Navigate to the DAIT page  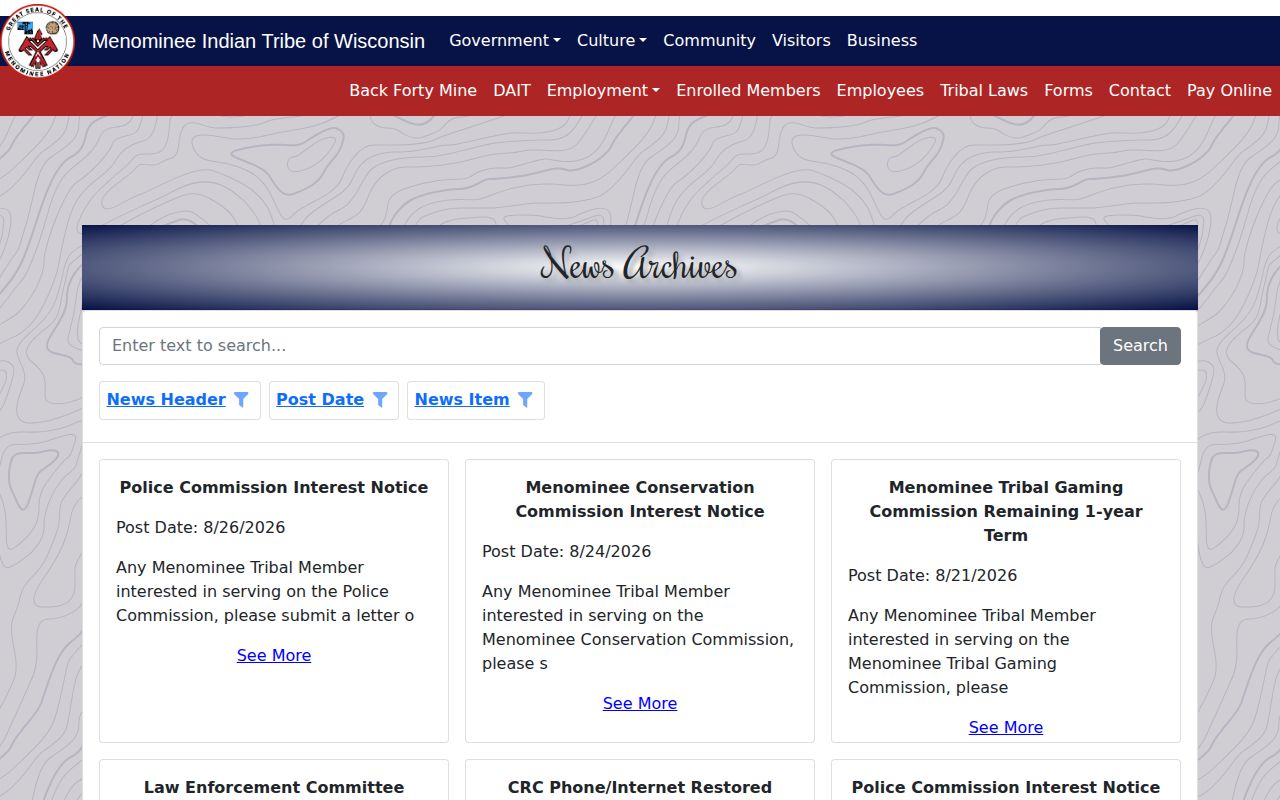(x=512, y=90)
